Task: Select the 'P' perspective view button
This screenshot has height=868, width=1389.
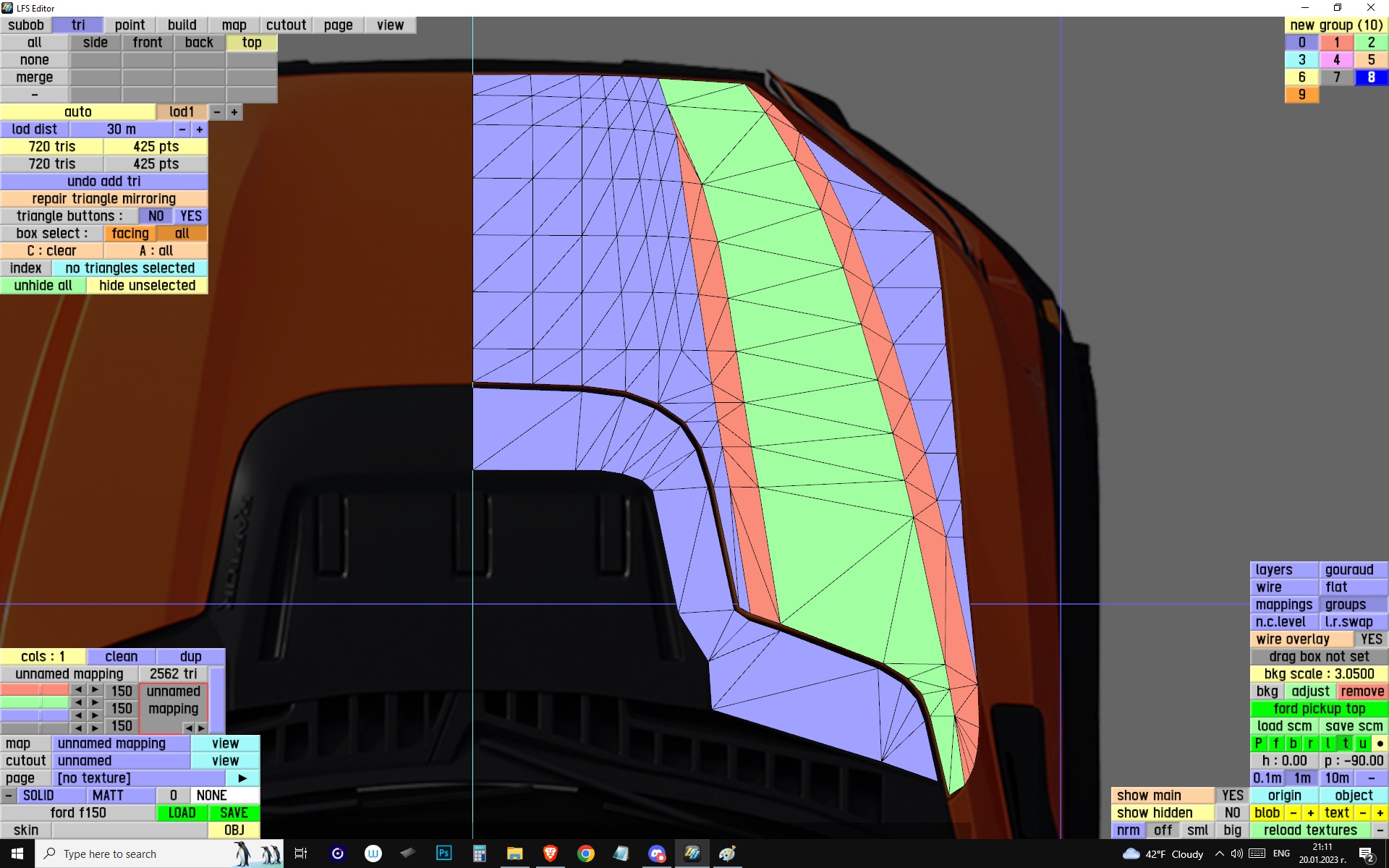Action: (1258, 744)
